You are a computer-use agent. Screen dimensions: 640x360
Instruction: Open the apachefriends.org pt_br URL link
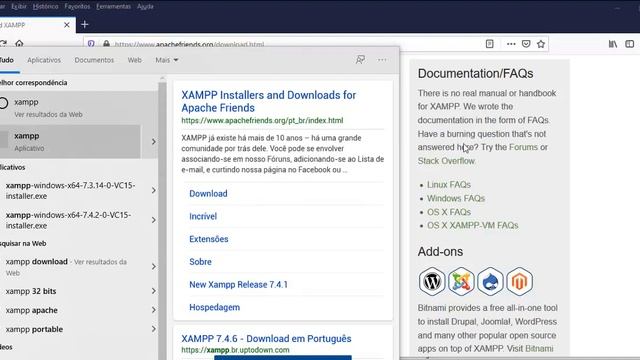coord(262,120)
